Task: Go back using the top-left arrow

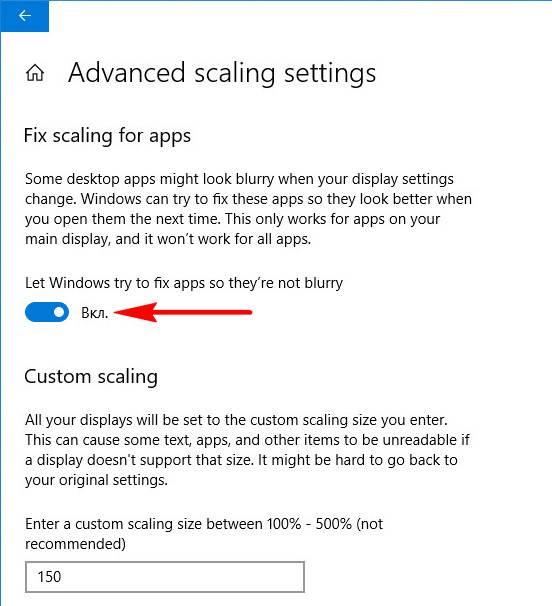Action: point(24,16)
